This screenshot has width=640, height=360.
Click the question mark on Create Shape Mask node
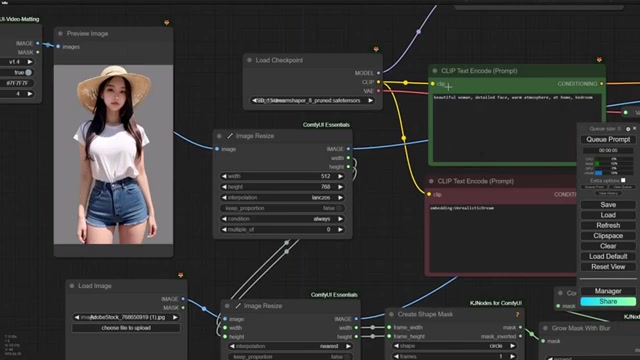point(518,314)
